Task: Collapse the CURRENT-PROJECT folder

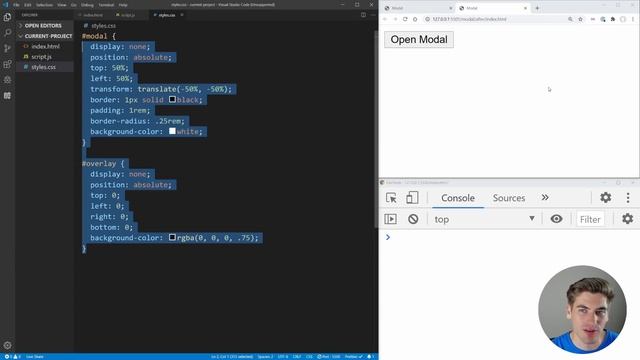Action: click(44, 36)
